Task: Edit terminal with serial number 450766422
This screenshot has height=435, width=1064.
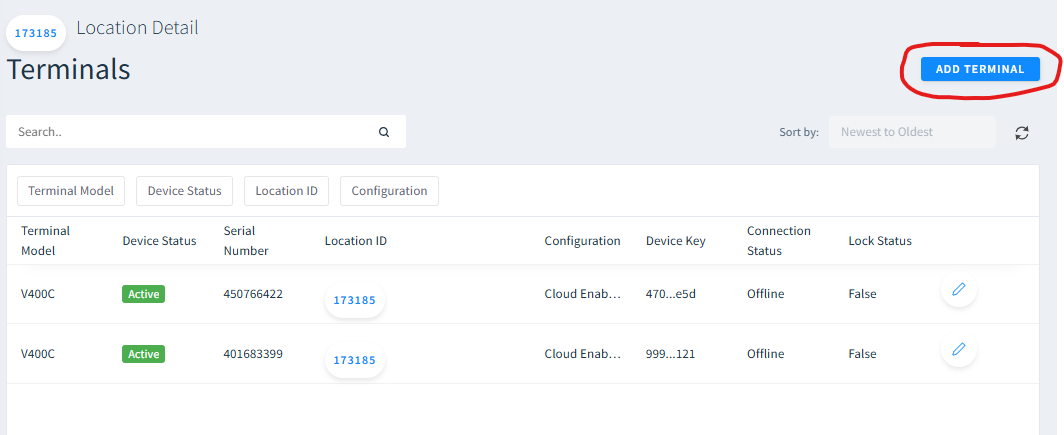Action: [959, 290]
